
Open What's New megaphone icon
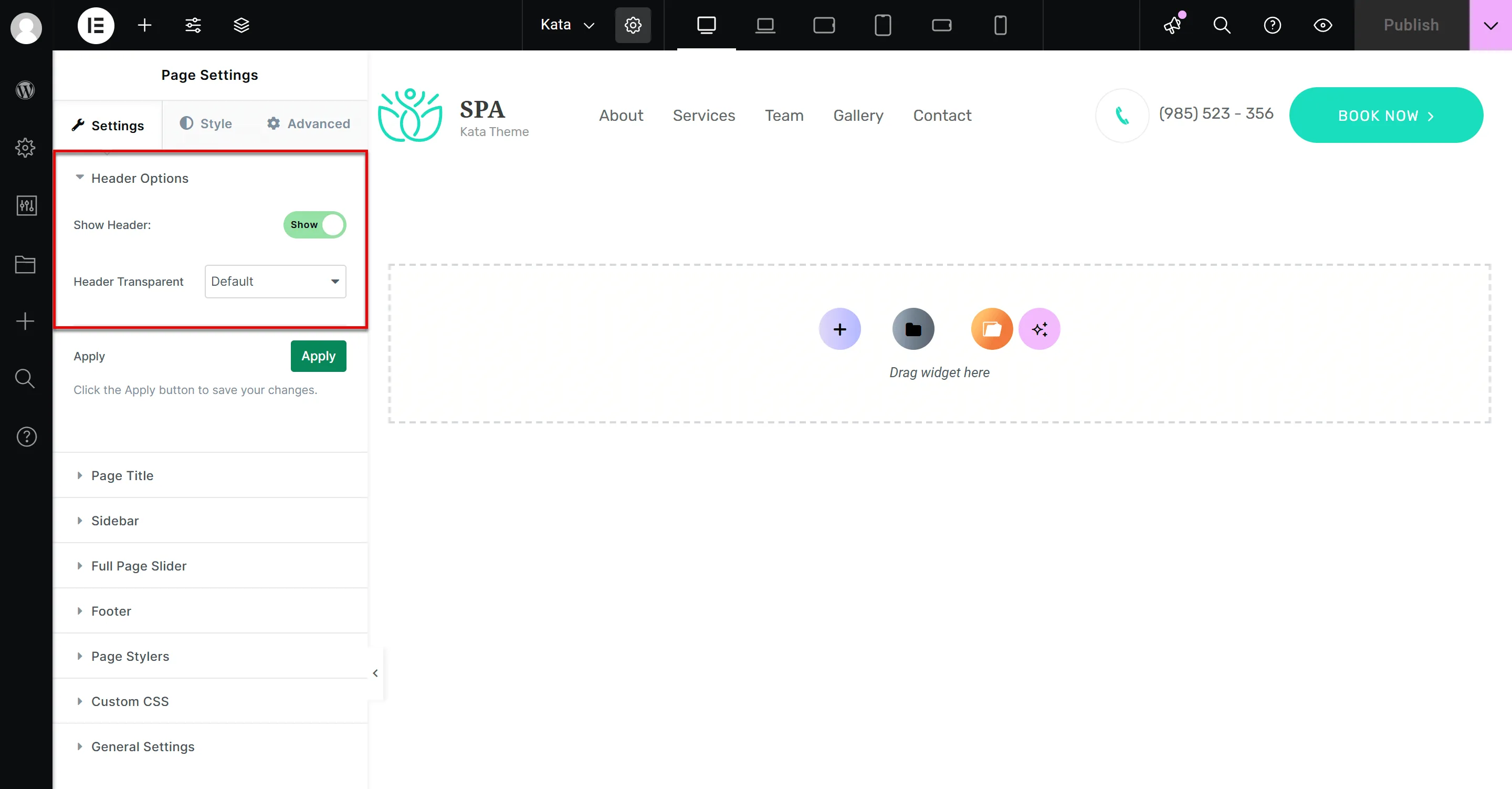1173,25
